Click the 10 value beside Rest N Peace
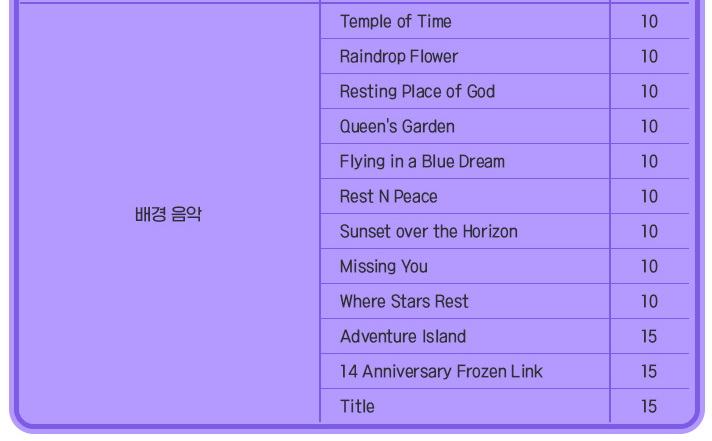The height and width of the screenshot is (441, 712). [x=649, y=196]
